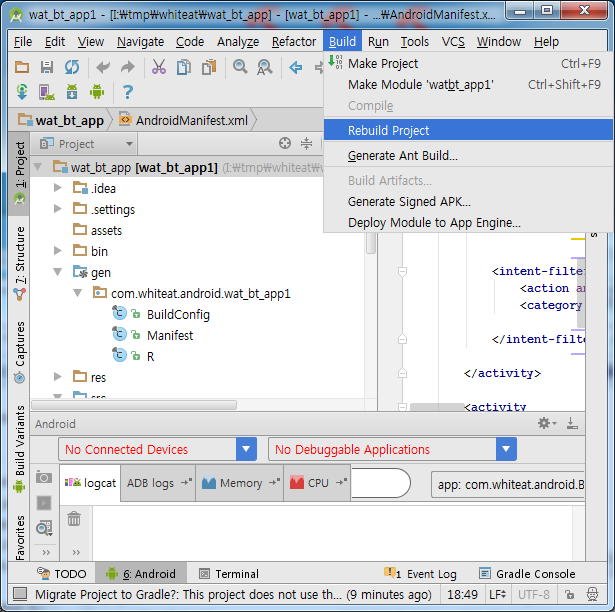Click the Help question mark icon
The height and width of the screenshot is (612, 615).
tap(127, 92)
